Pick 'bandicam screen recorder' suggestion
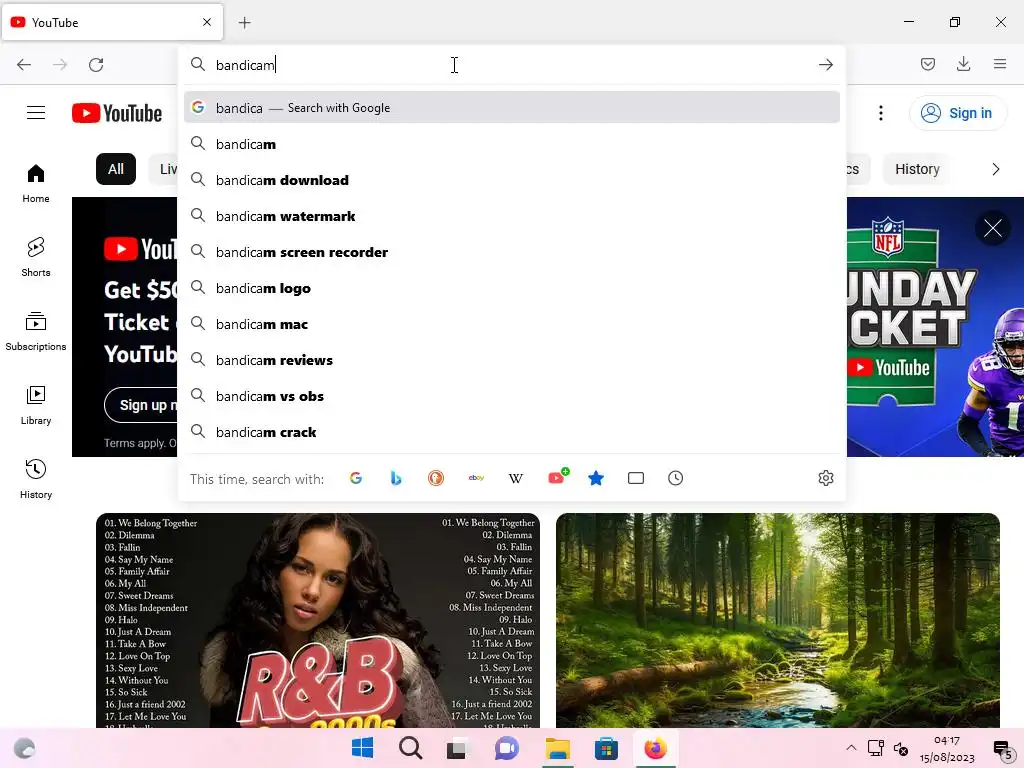The width and height of the screenshot is (1024, 768). (511, 252)
